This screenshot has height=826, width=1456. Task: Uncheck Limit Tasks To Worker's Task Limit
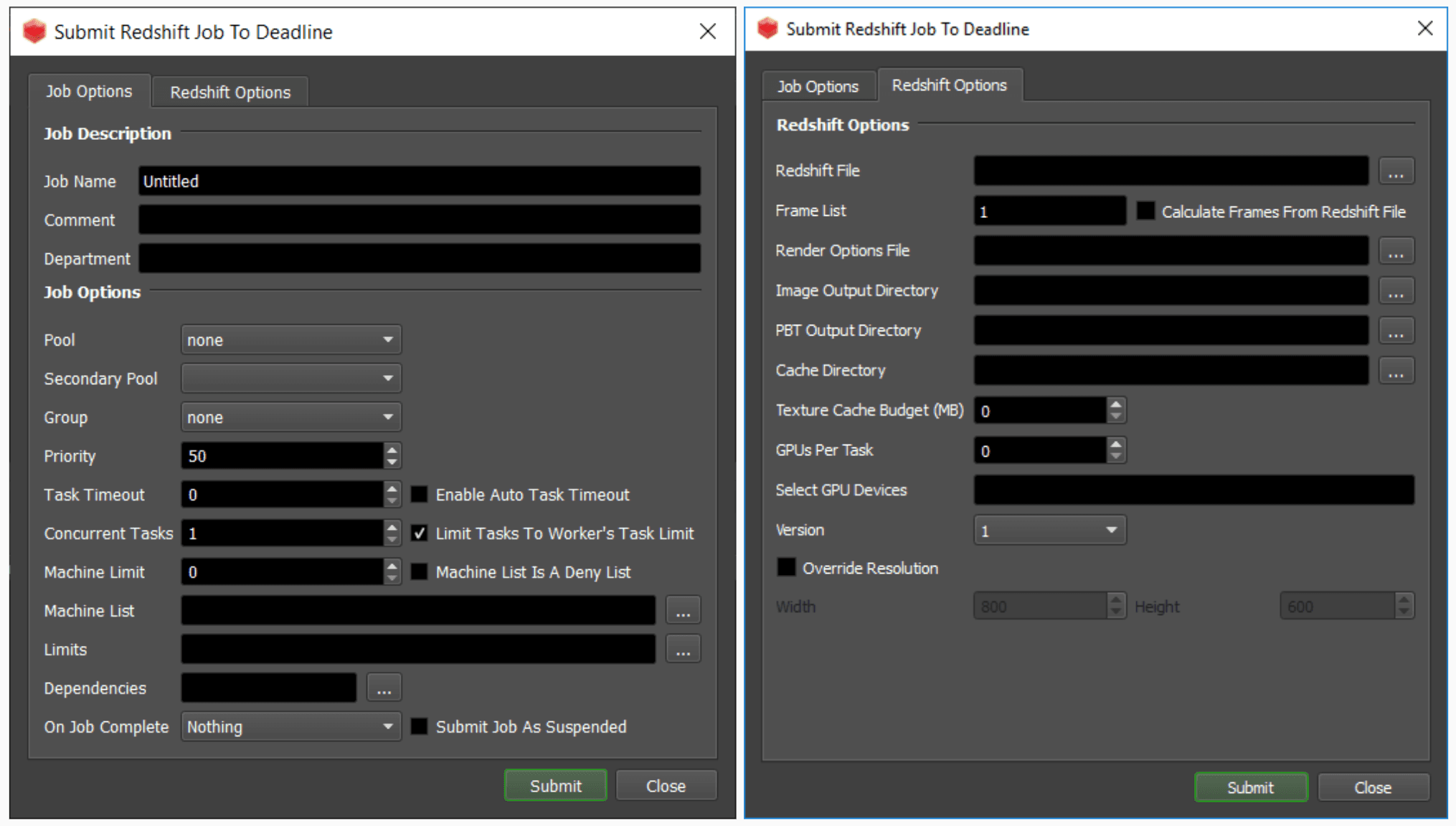[x=420, y=533]
